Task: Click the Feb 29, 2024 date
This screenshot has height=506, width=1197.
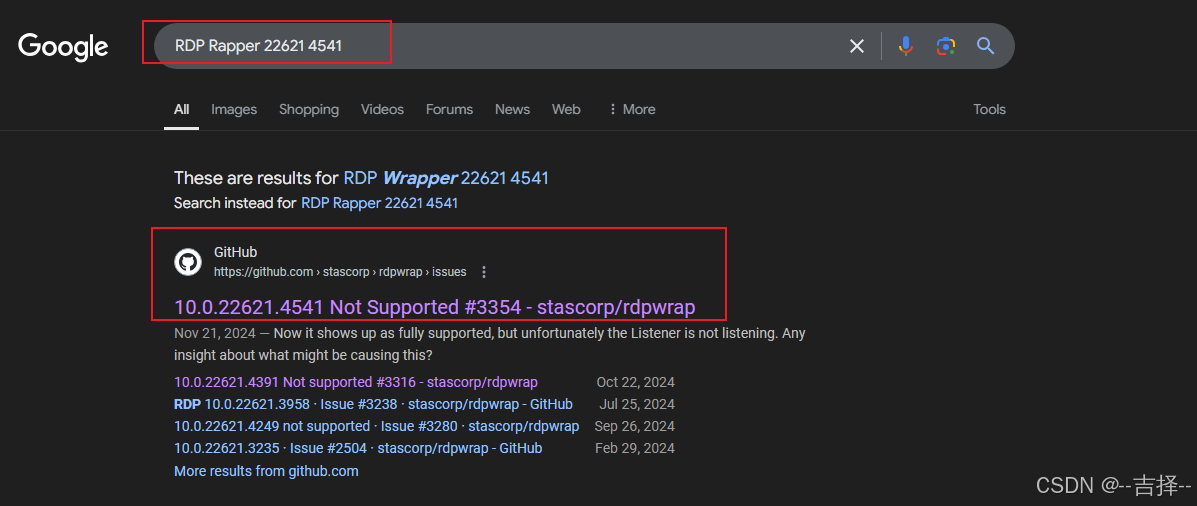Action: point(634,448)
